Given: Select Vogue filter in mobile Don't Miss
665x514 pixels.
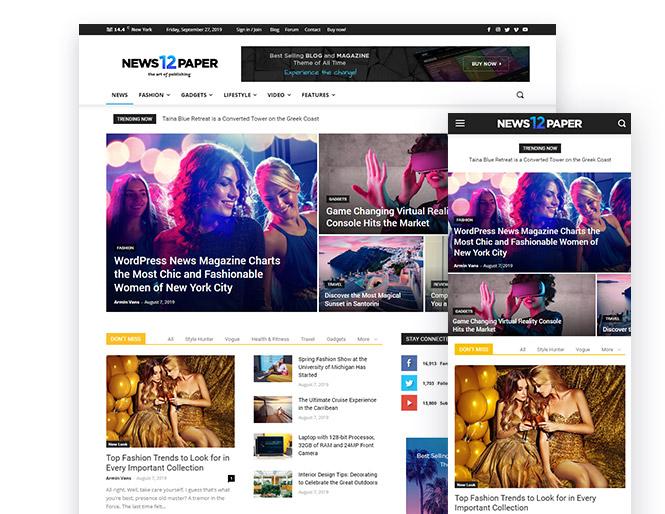Looking at the screenshot, I should tap(583, 349).
